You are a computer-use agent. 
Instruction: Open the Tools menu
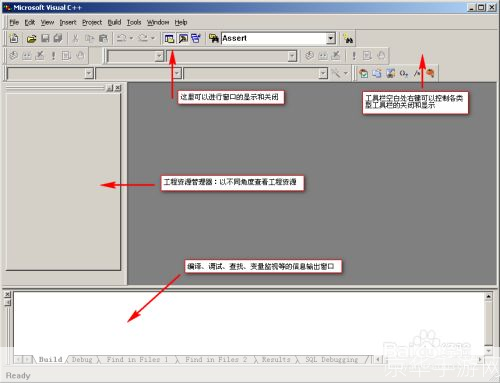[134, 22]
